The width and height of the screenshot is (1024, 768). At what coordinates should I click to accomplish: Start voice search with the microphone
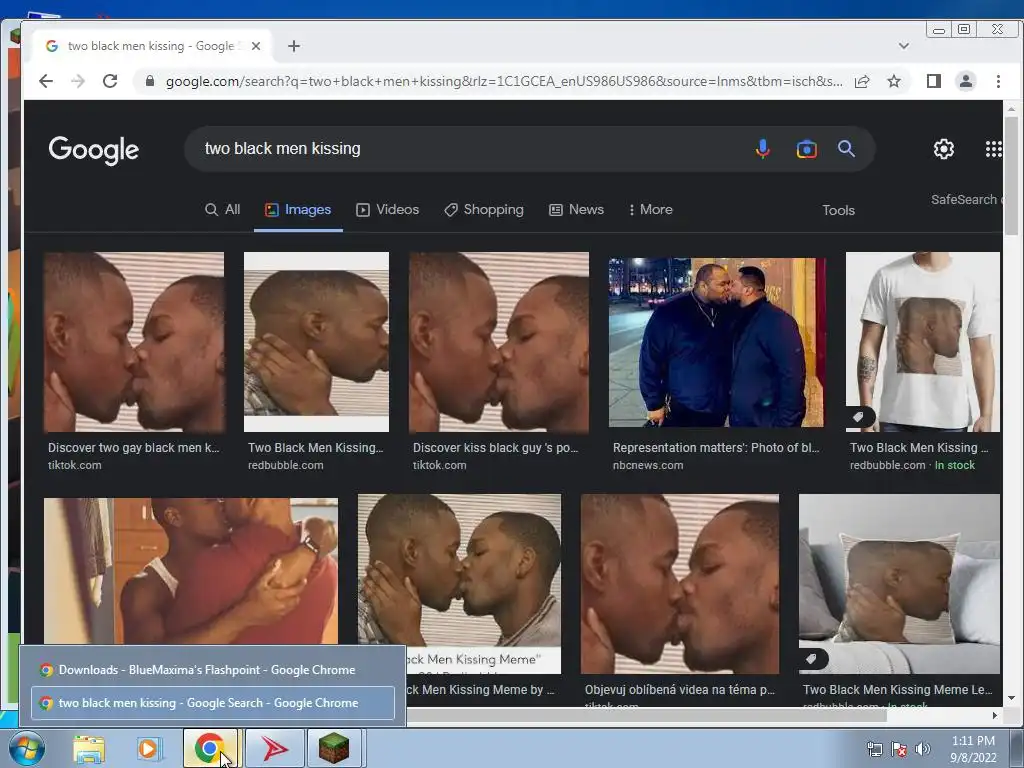(x=762, y=149)
